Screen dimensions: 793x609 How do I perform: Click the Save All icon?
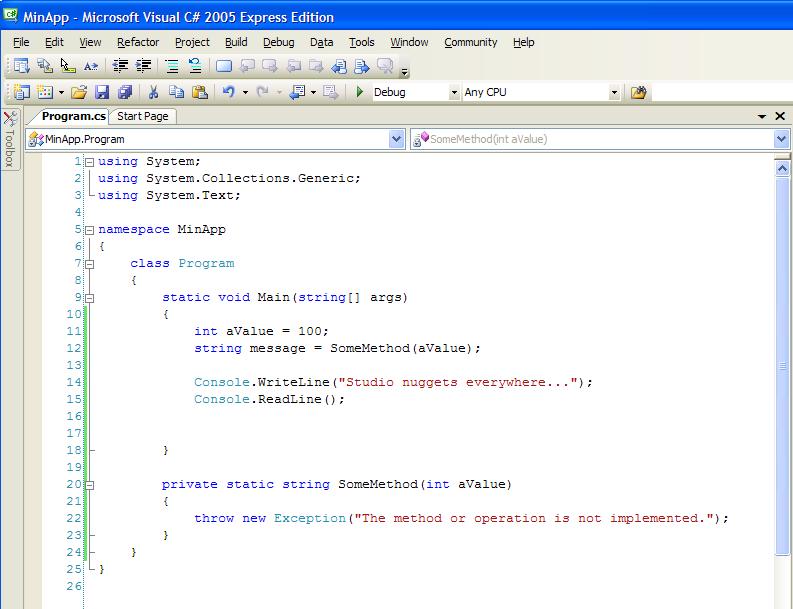coord(125,92)
